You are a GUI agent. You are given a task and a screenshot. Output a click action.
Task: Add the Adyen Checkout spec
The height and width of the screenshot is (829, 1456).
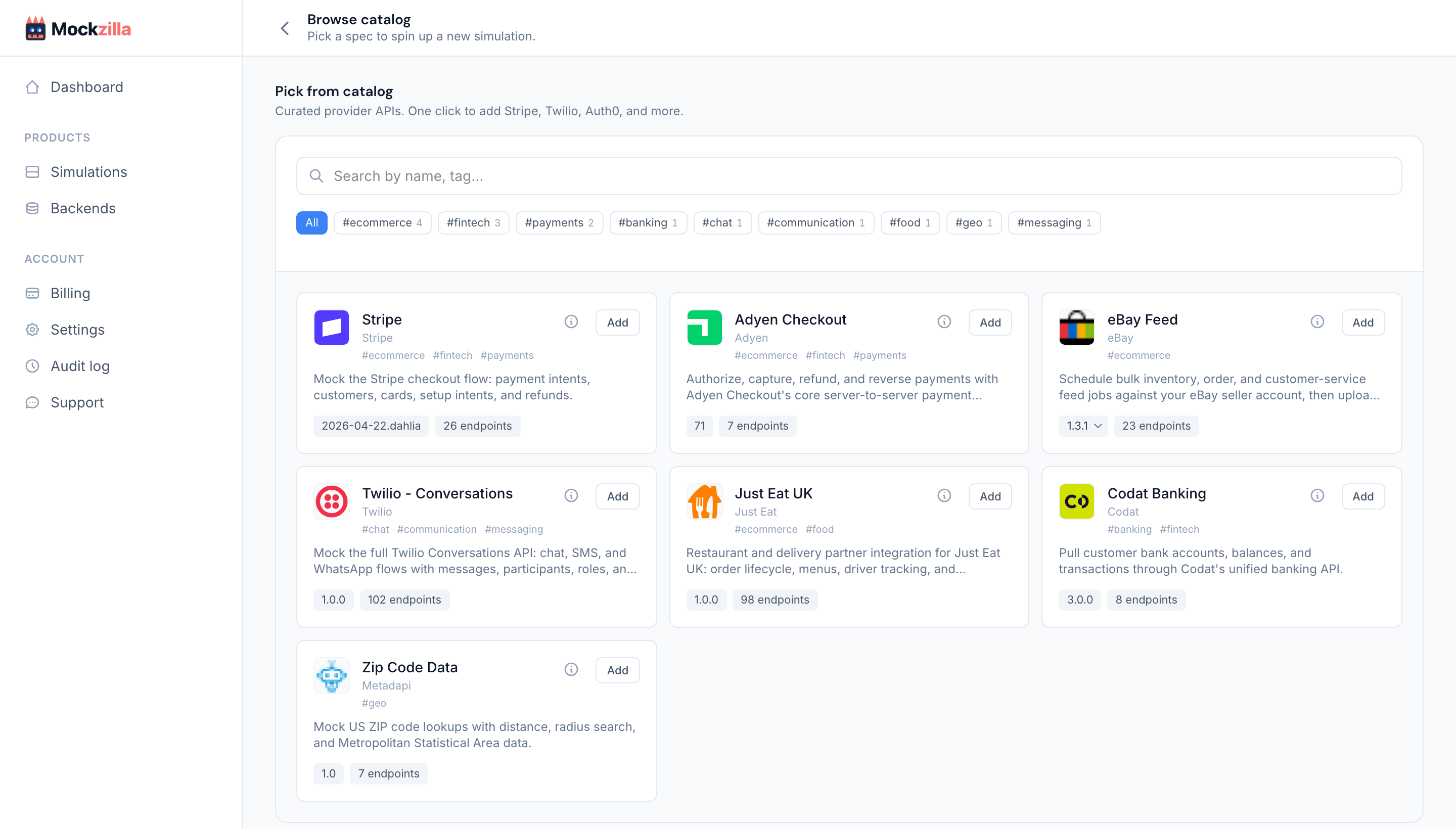[x=990, y=323]
